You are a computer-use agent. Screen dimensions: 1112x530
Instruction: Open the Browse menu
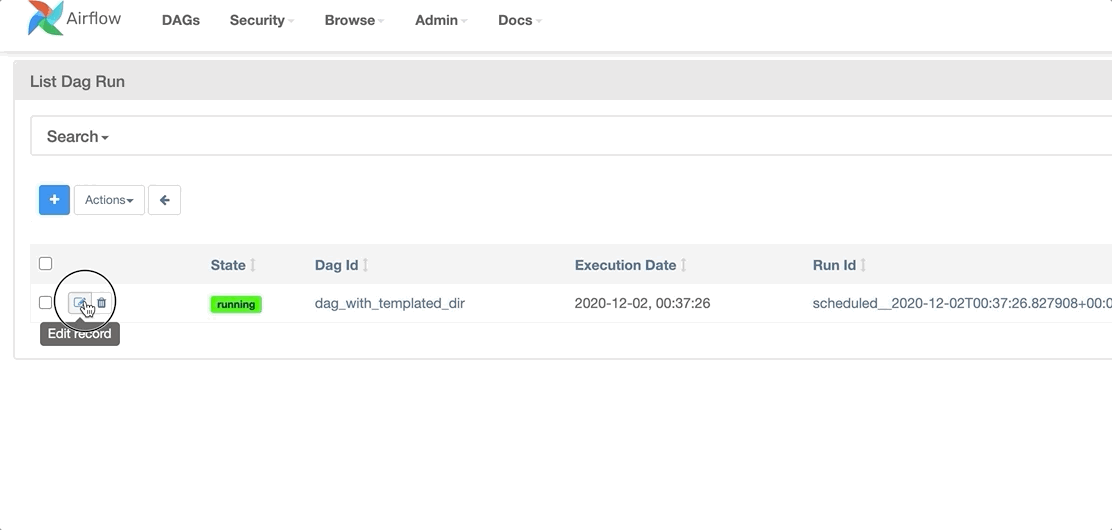pos(354,21)
